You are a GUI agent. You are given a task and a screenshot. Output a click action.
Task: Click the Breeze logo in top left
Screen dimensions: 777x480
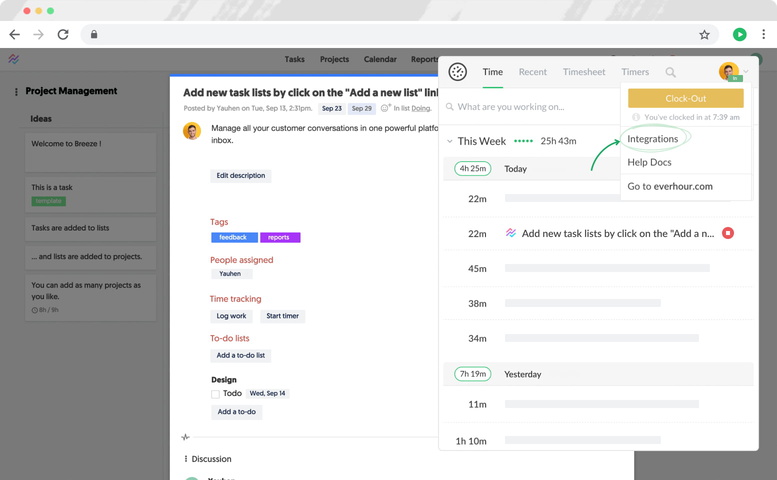(x=13, y=59)
